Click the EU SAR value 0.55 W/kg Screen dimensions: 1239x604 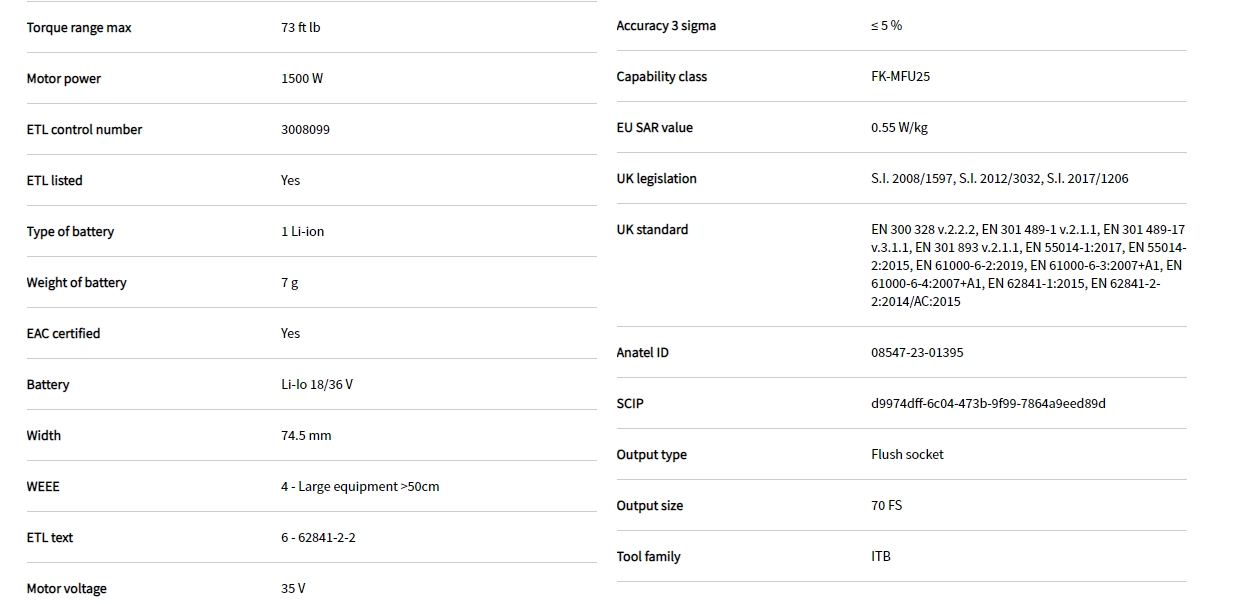[x=899, y=128]
